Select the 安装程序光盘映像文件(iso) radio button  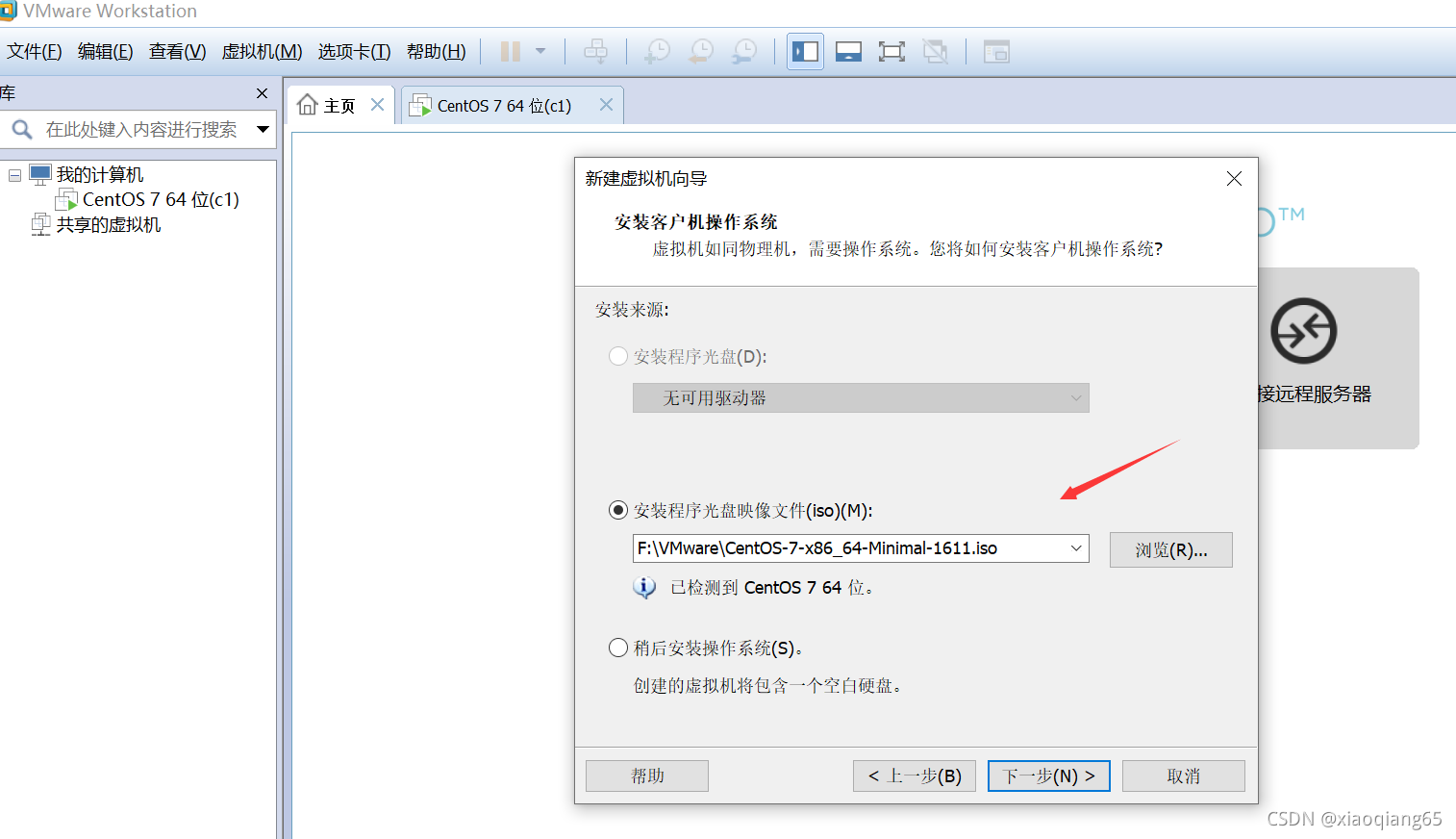coord(618,510)
